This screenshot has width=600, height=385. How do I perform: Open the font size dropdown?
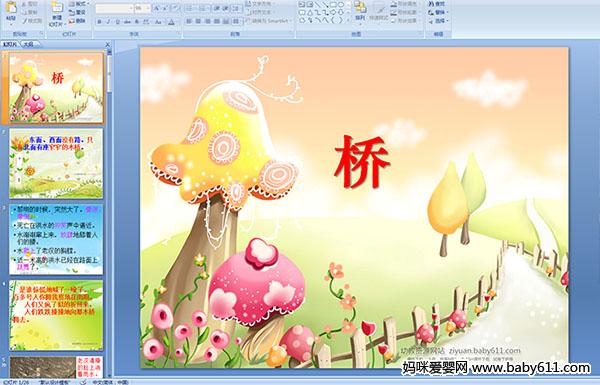pos(148,8)
